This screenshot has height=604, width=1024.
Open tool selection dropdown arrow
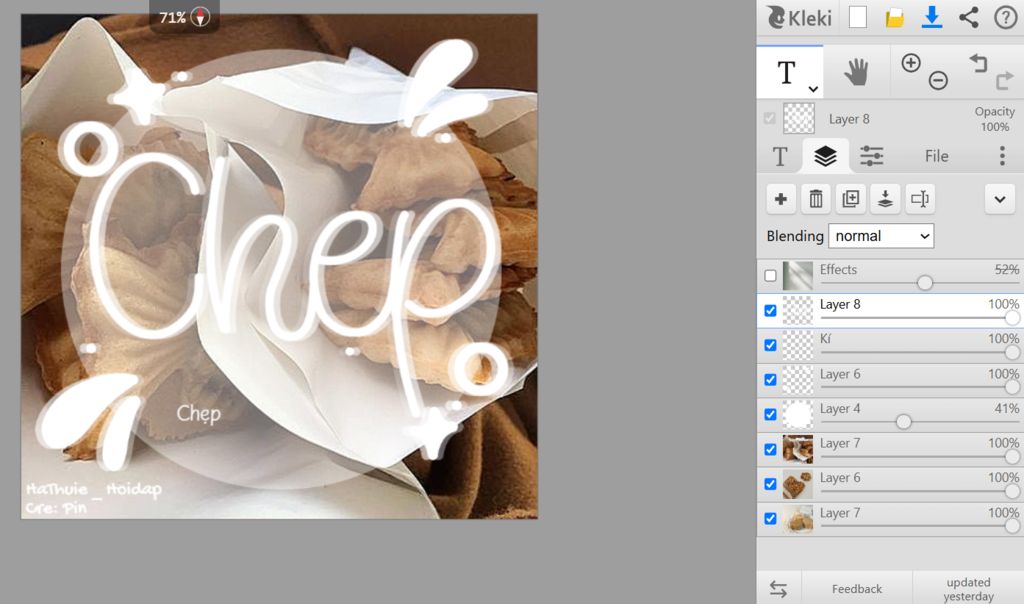click(x=813, y=88)
